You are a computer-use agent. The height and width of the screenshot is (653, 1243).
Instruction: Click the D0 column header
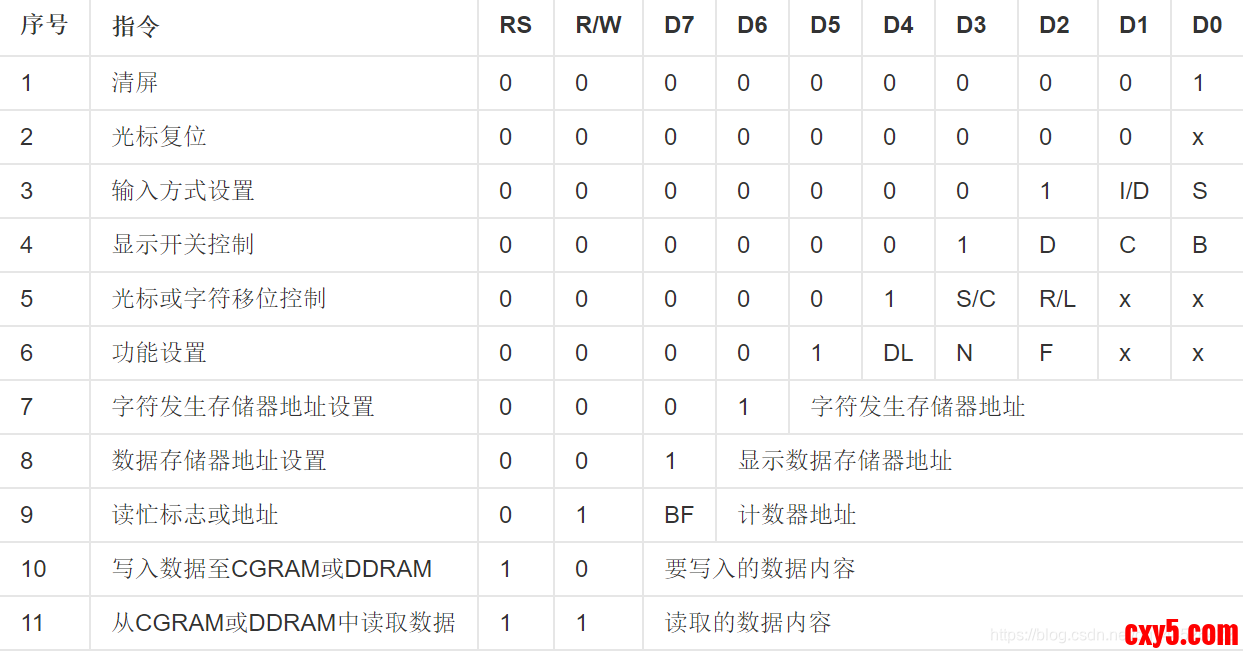[x=1207, y=26]
